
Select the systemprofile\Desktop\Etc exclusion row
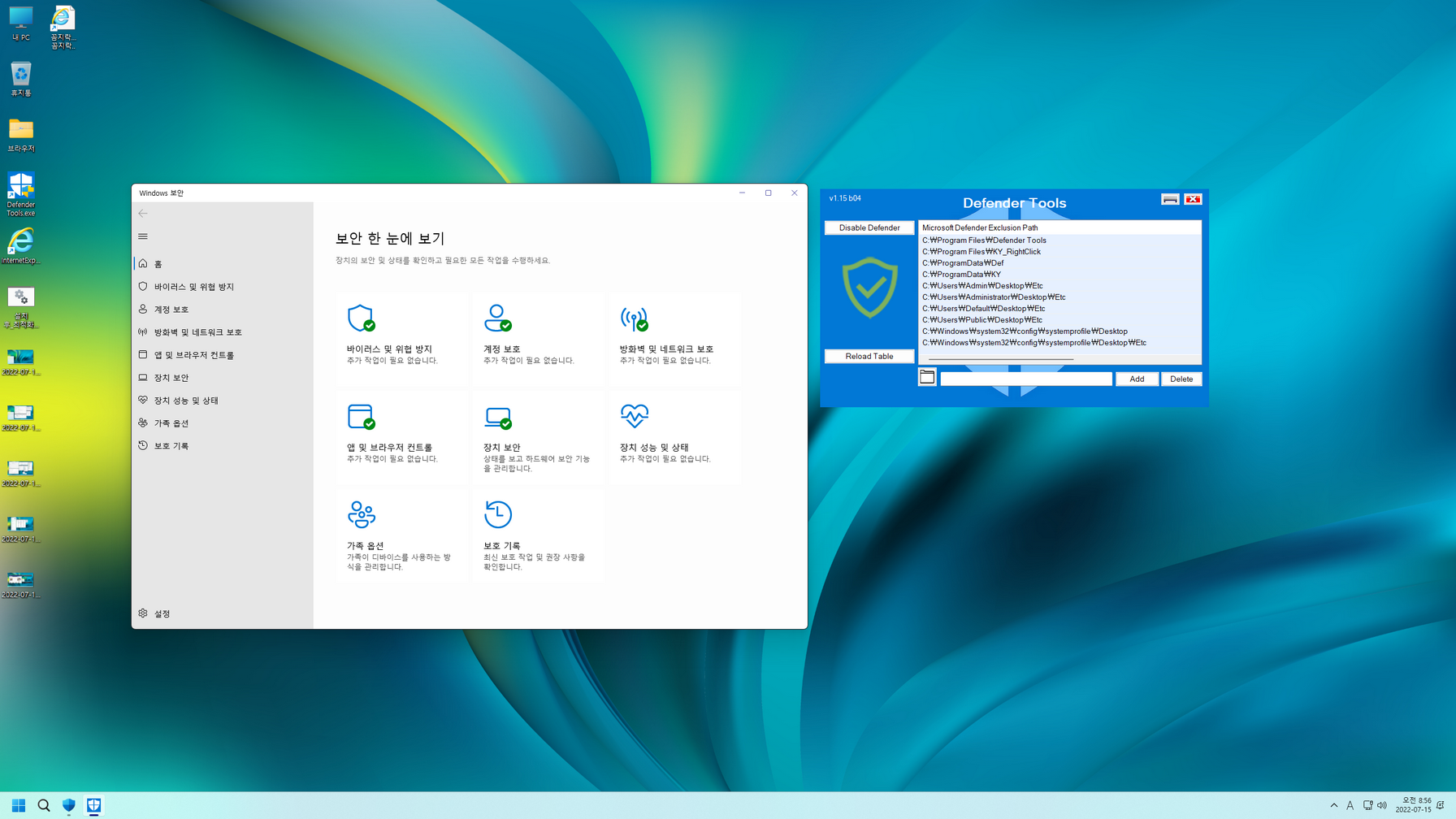pyautogui.click(x=1059, y=343)
